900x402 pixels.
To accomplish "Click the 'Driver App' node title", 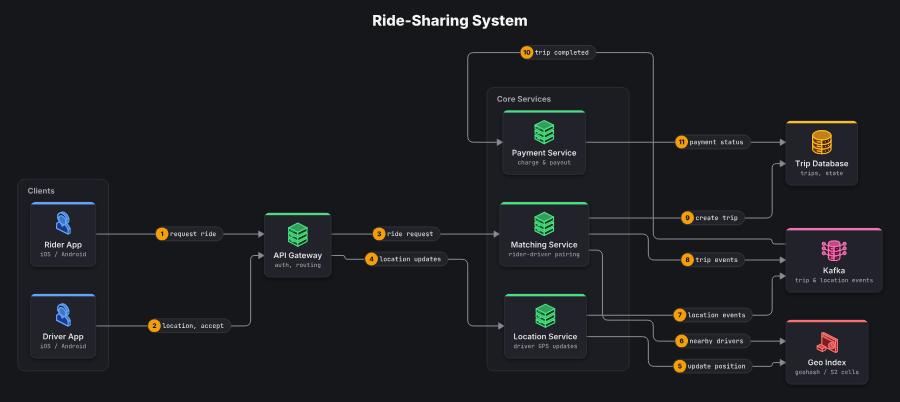I will click(63, 336).
